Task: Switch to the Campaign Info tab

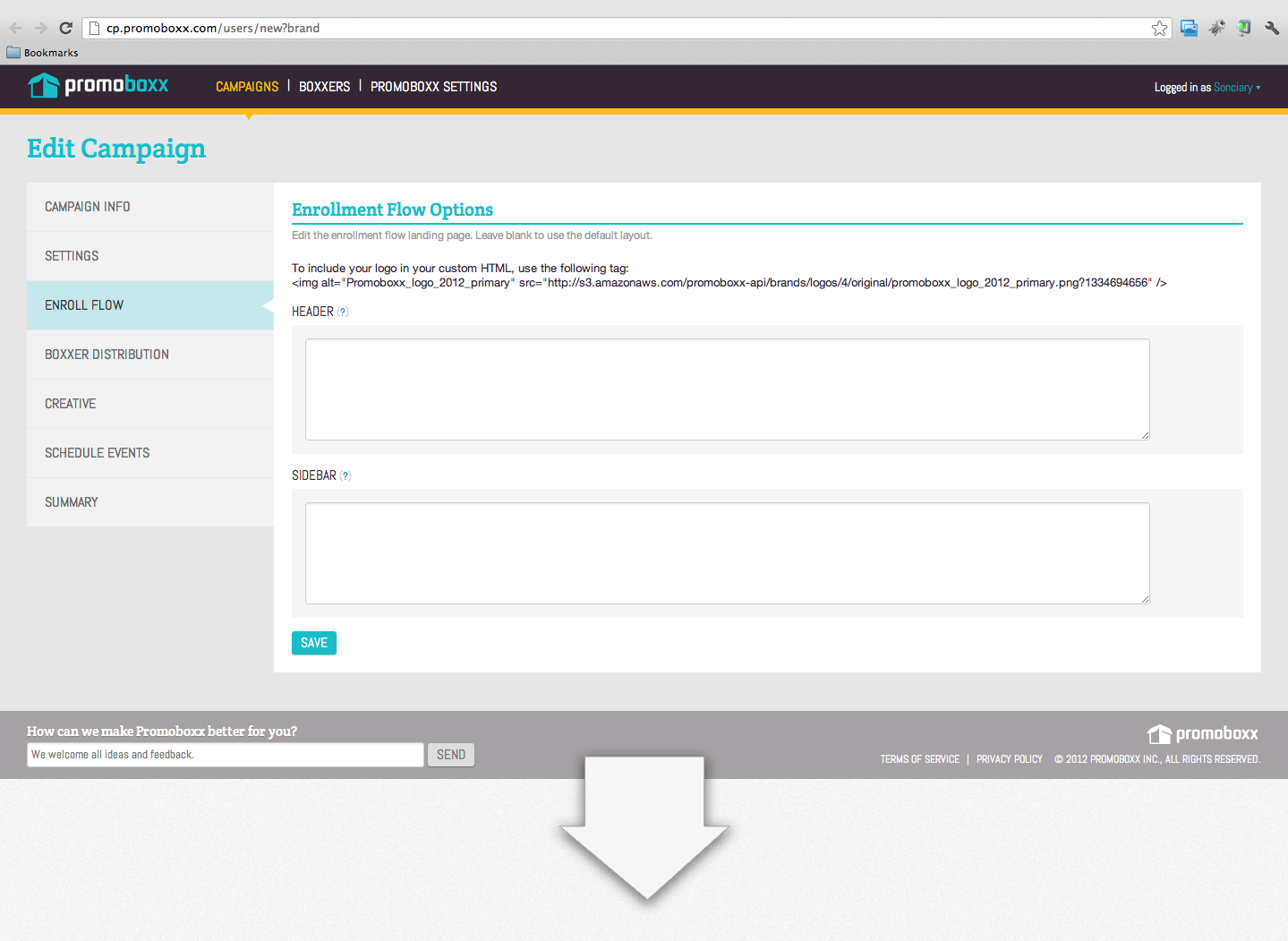Action: point(88,207)
